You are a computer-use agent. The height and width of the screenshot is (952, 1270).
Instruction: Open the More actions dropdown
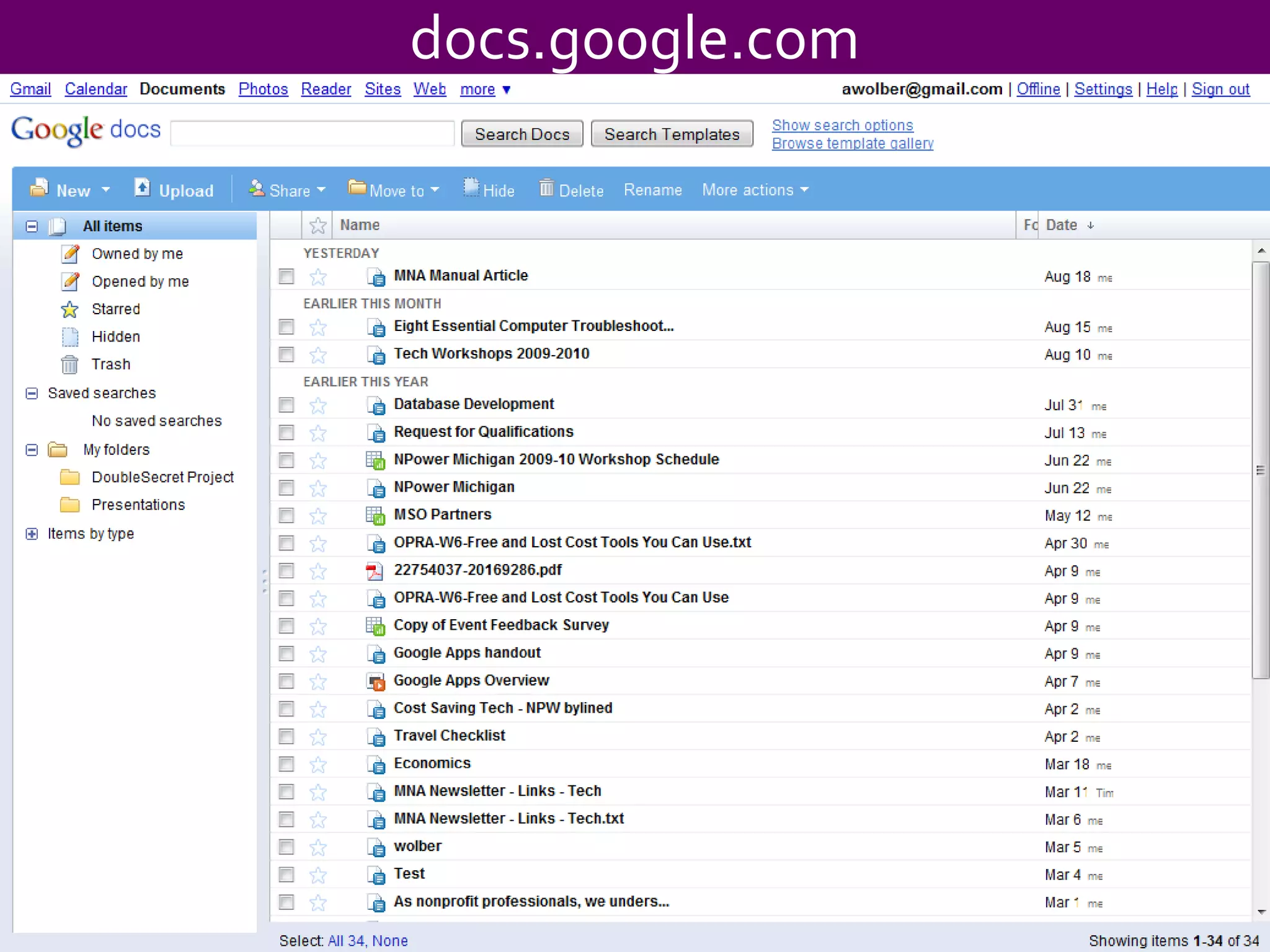755,190
